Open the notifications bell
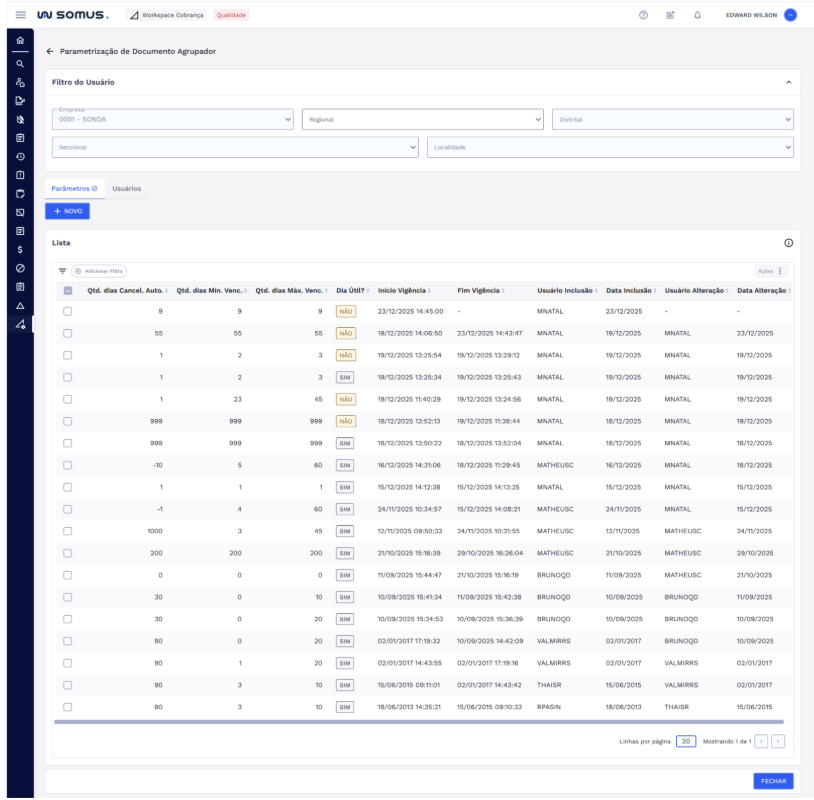This screenshot has height=800, width=814. click(x=697, y=15)
